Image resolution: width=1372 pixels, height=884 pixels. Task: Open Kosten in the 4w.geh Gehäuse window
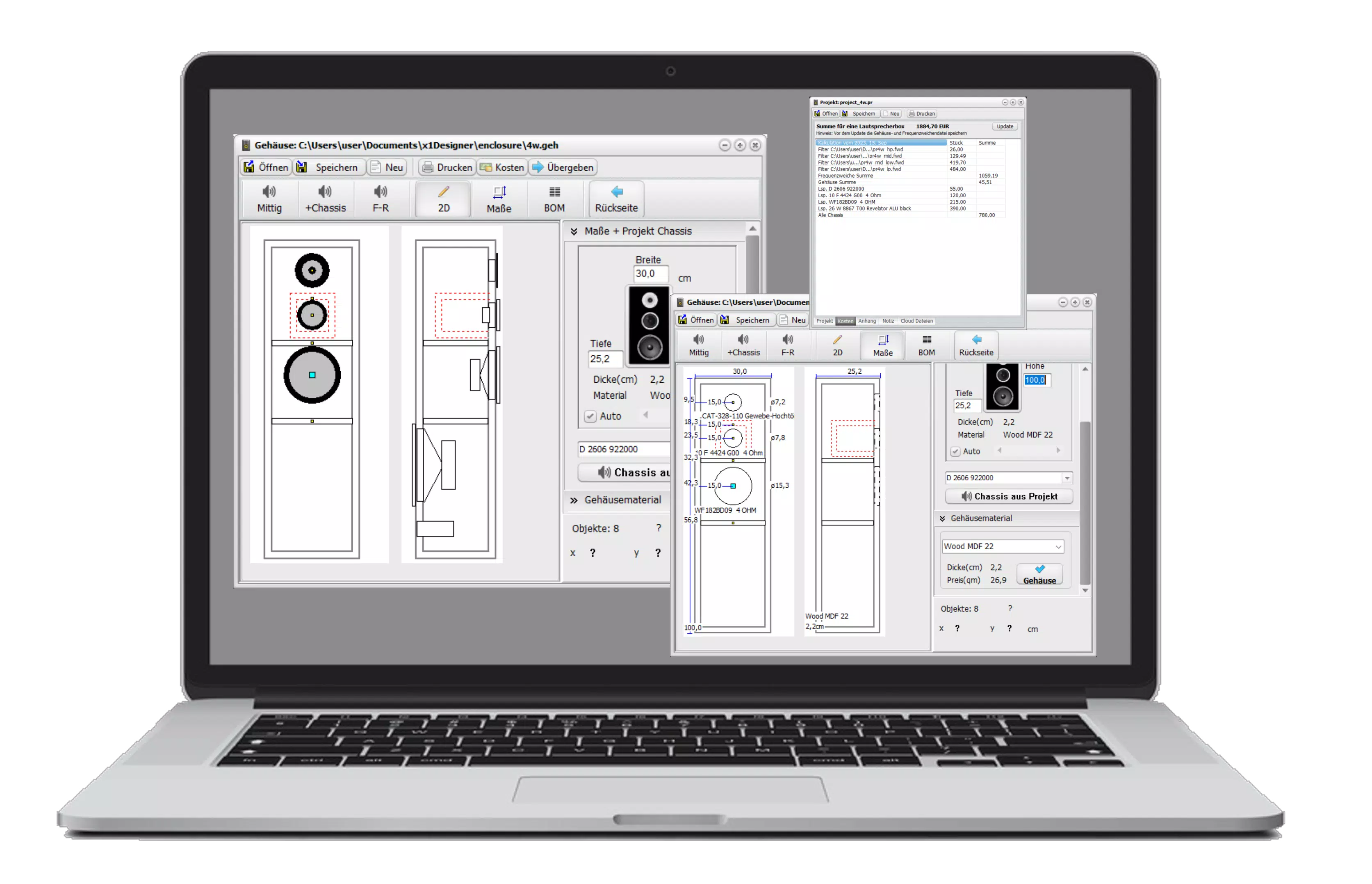coord(502,167)
